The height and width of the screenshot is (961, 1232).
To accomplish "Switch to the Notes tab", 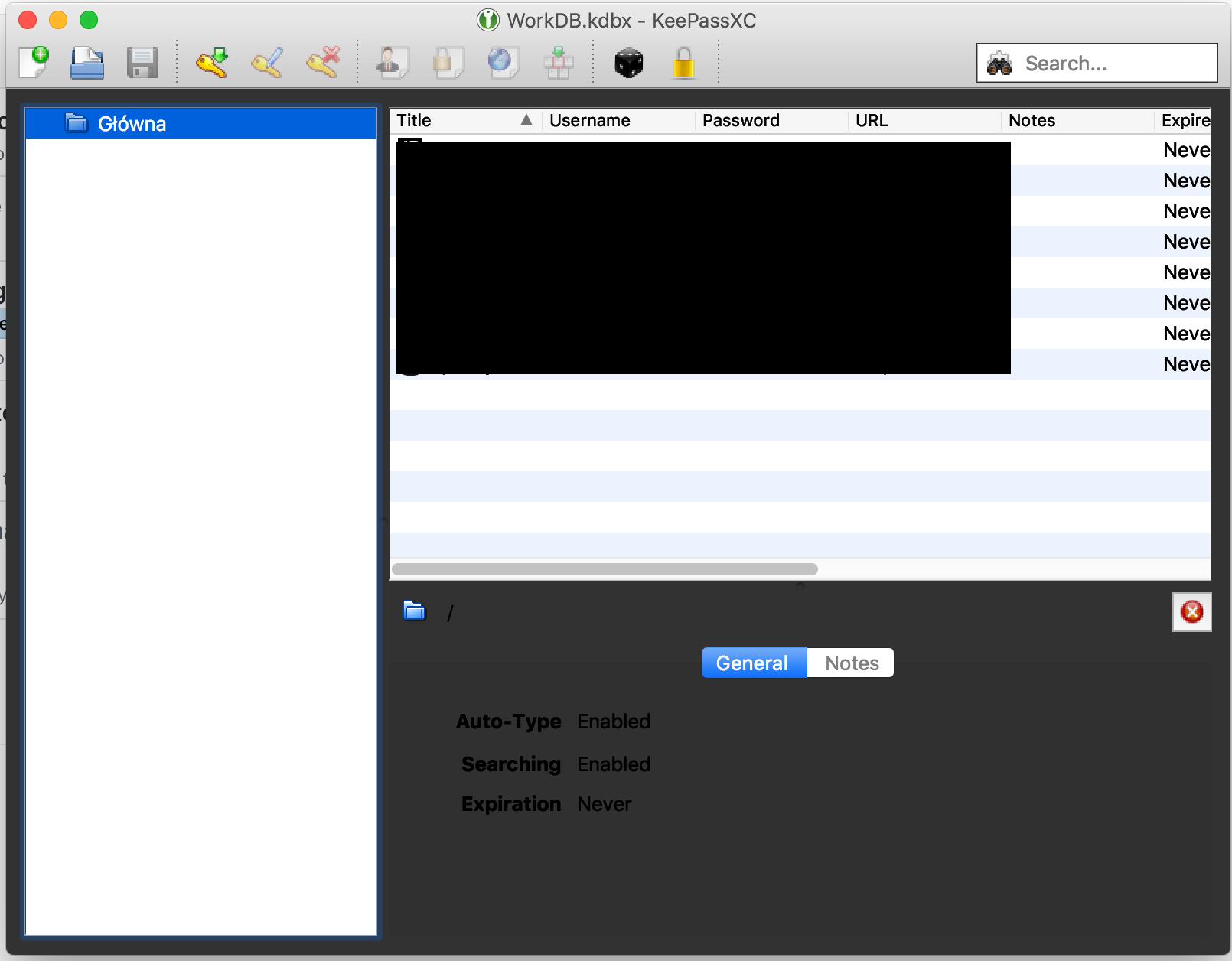I will [851, 663].
